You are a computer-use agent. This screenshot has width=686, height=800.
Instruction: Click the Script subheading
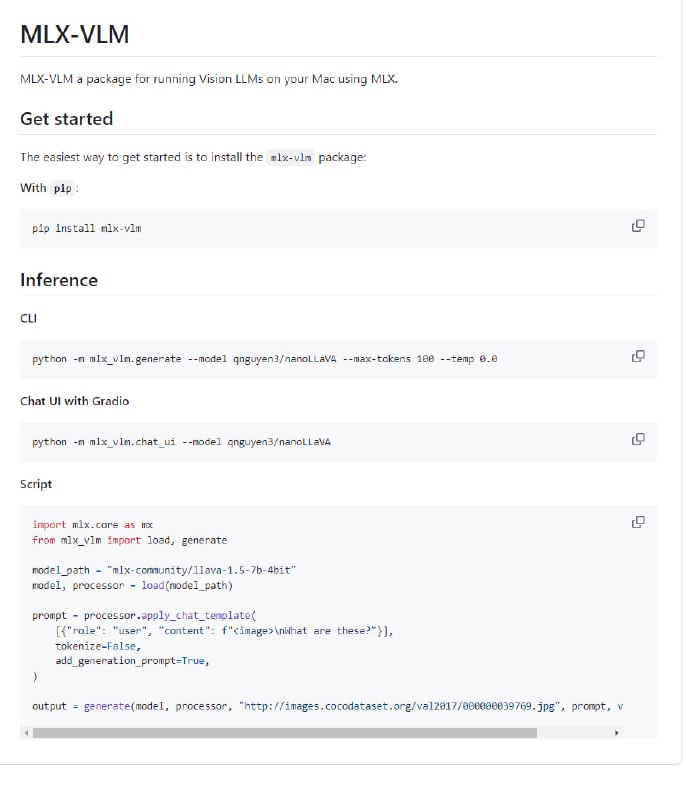[36, 484]
